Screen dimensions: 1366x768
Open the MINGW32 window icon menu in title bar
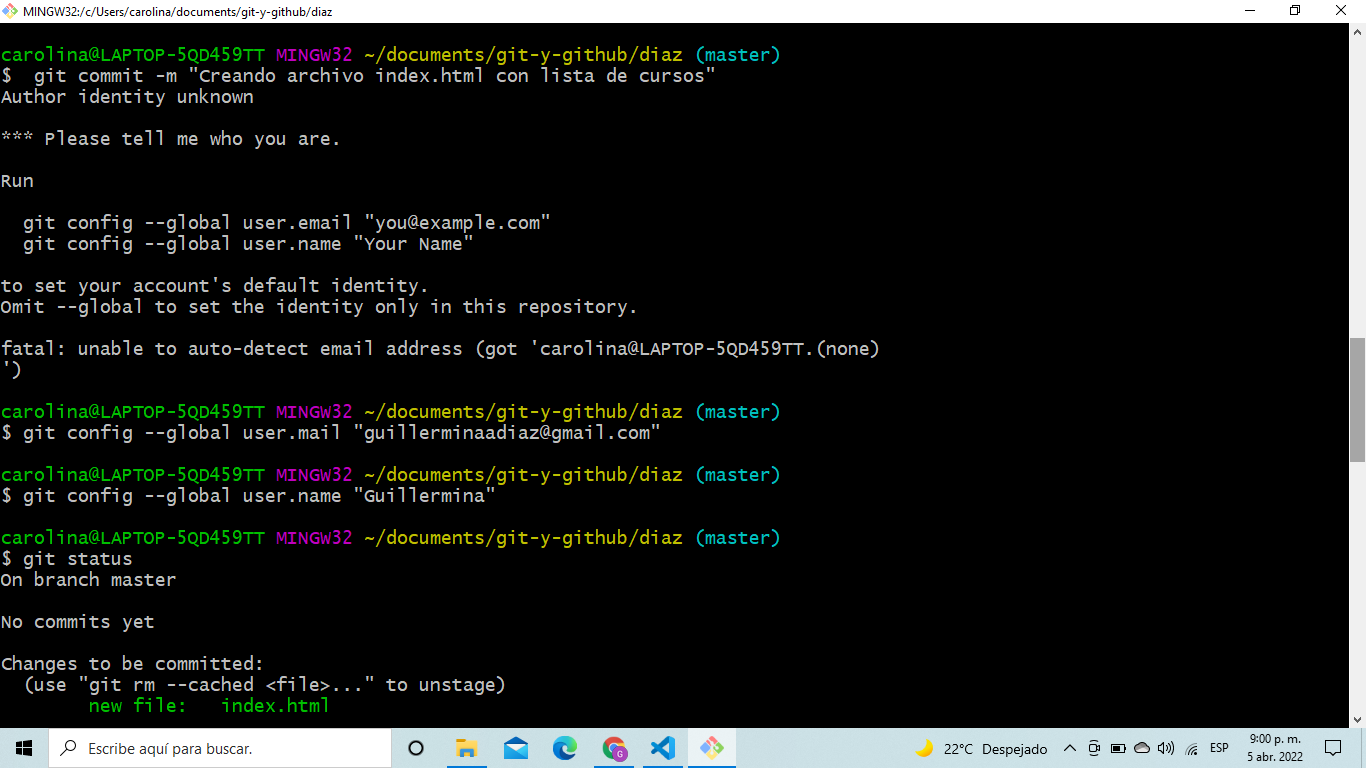point(11,11)
